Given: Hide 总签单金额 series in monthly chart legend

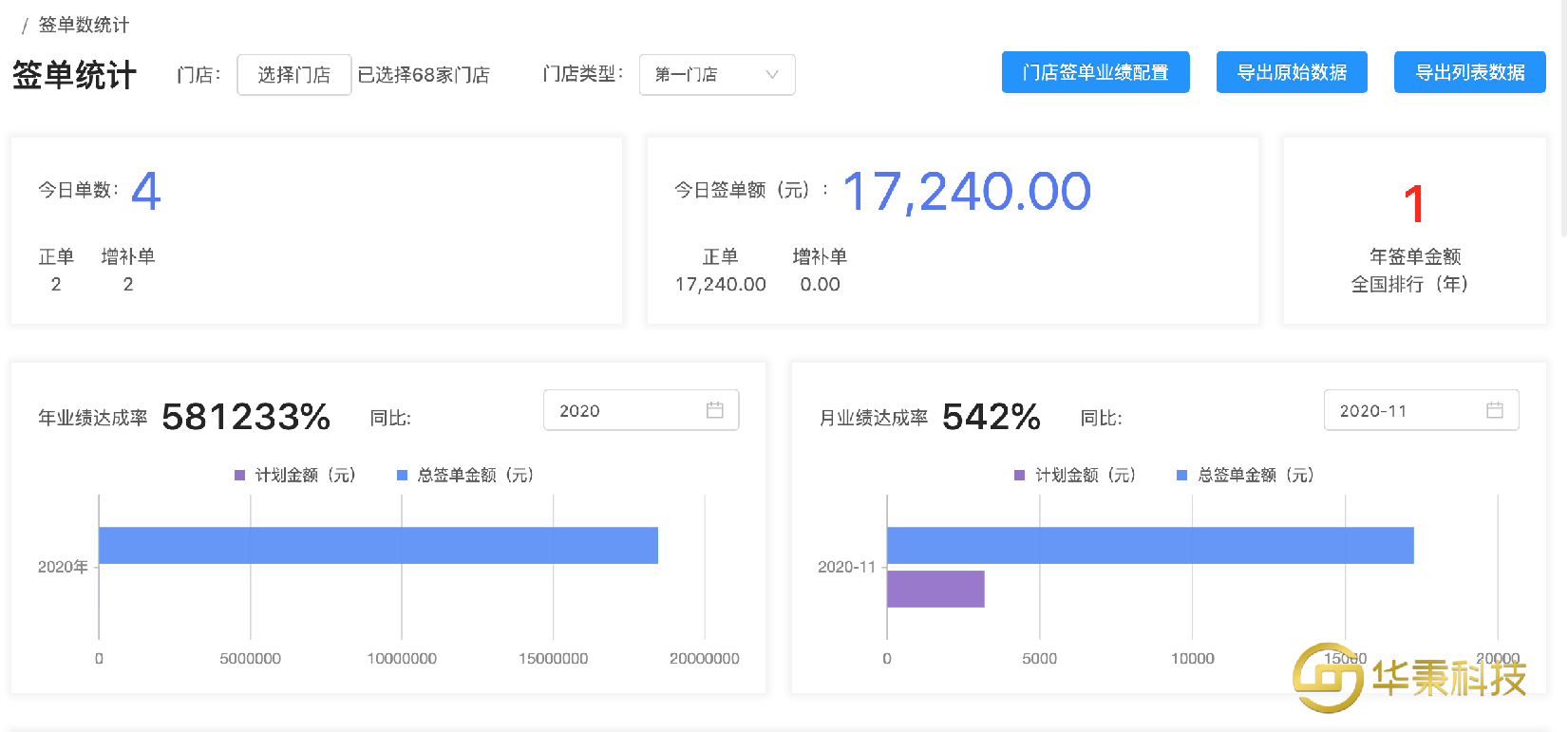Looking at the screenshot, I should click(x=1245, y=475).
